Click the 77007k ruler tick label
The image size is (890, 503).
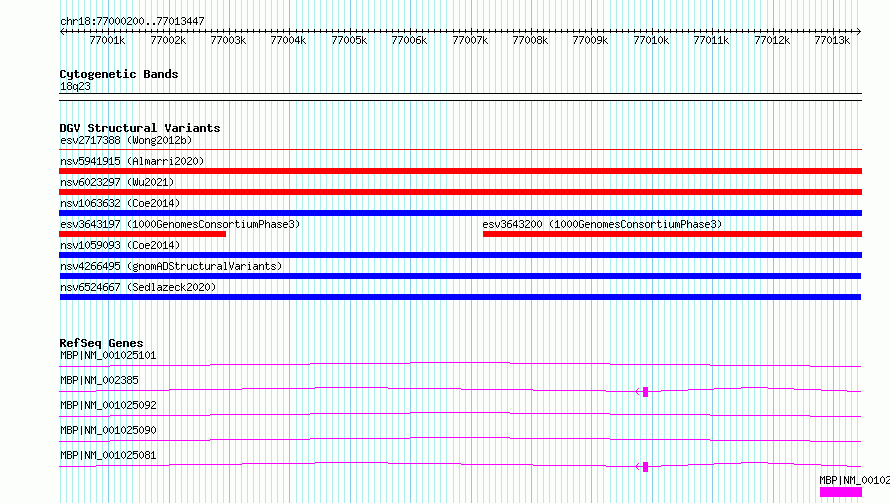coord(470,40)
